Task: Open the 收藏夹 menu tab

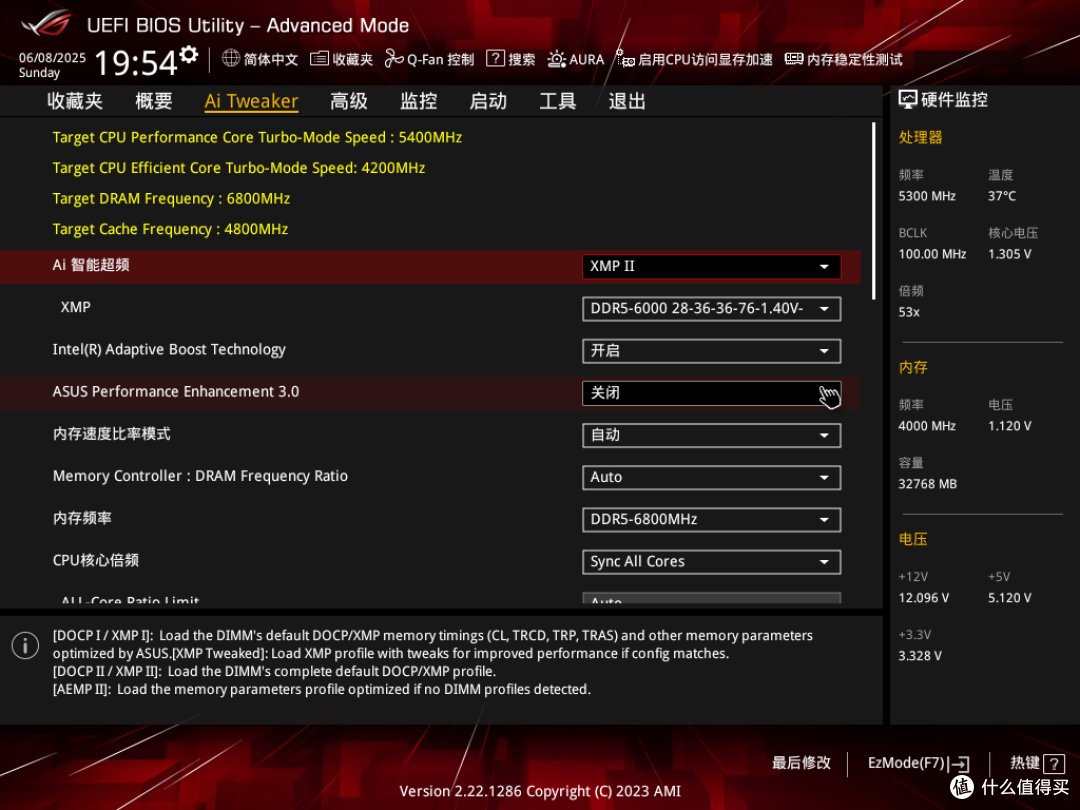Action: tap(75, 101)
